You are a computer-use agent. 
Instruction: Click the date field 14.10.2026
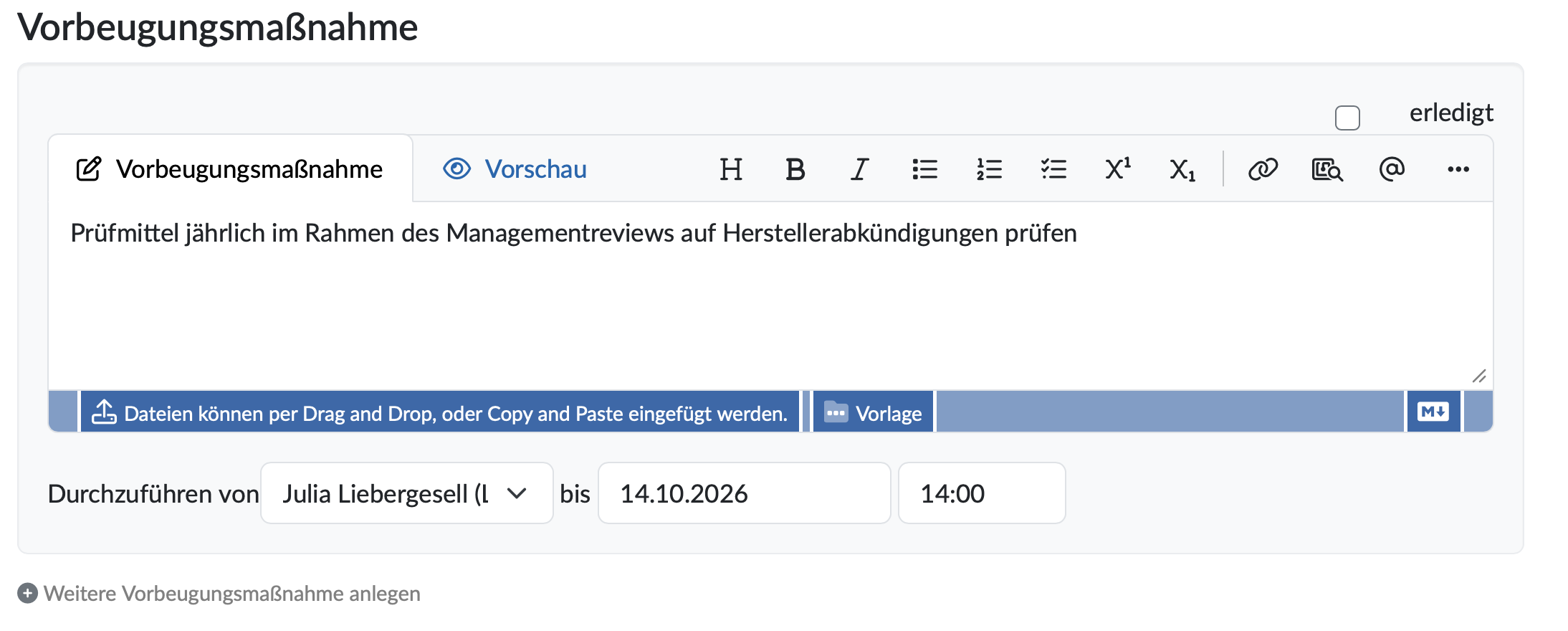(744, 493)
